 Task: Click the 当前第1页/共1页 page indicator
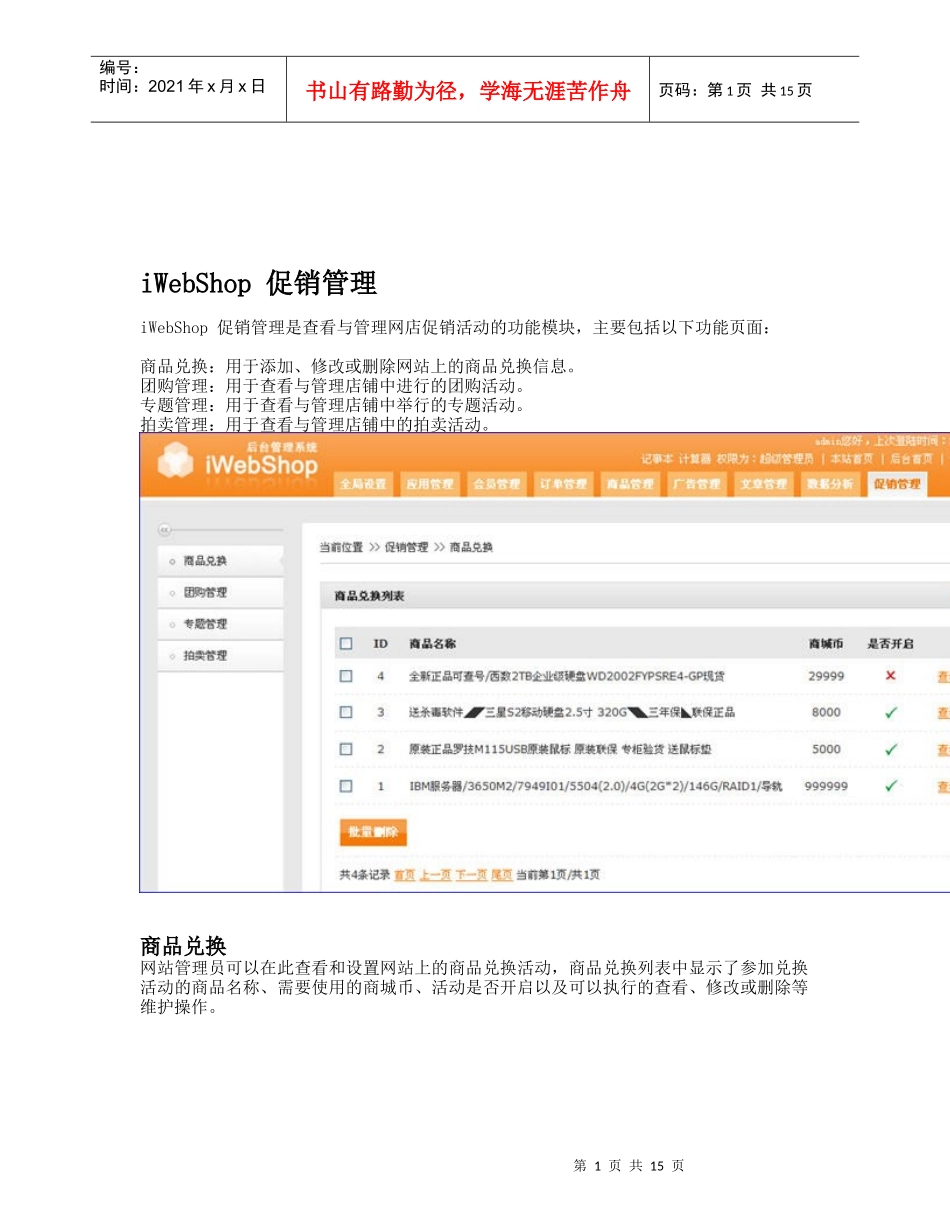pos(558,875)
